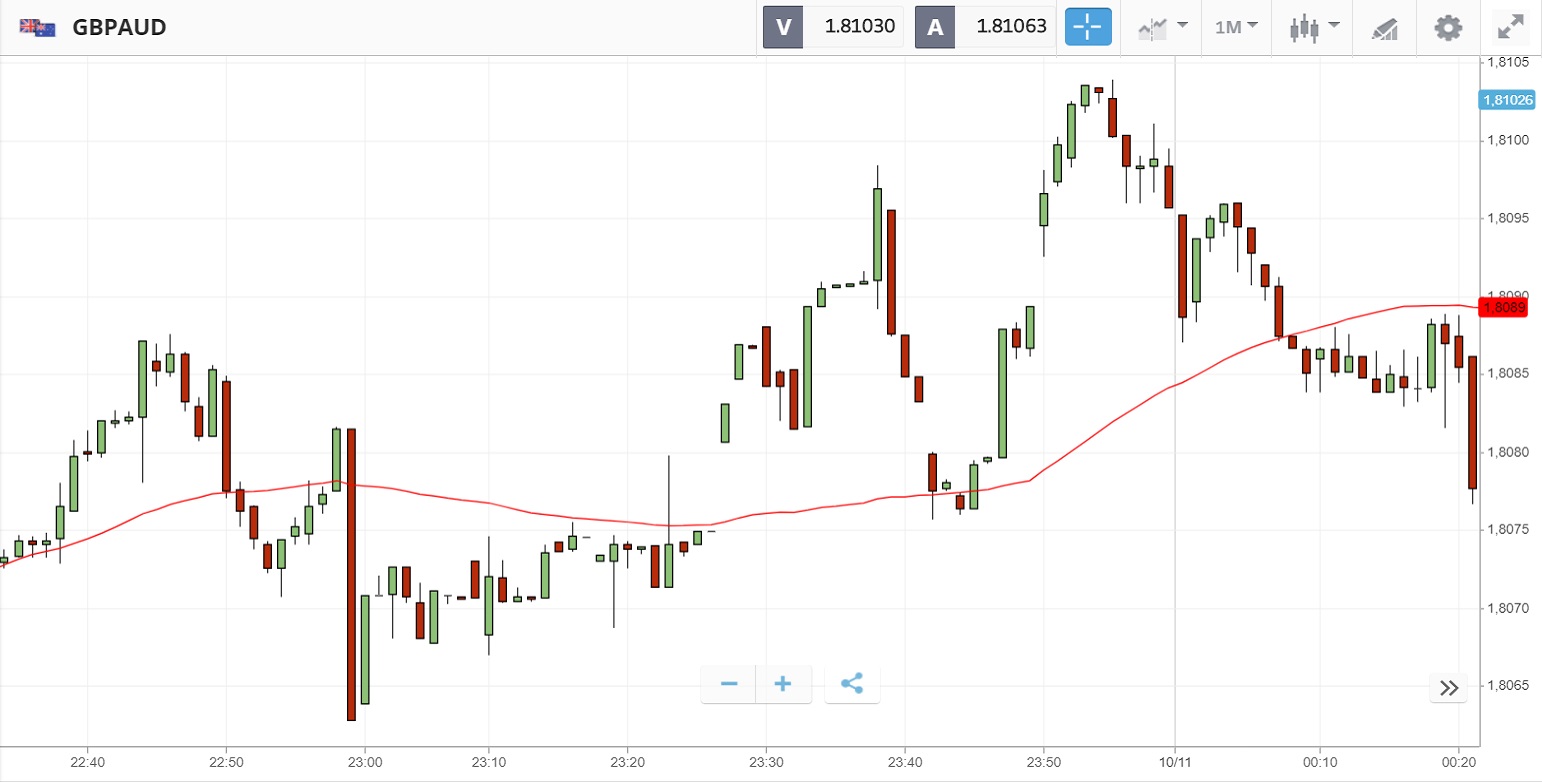The width and height of the screenshot is (1542, 782).
Task: Share the chart
Action: (x=852, y=684)
